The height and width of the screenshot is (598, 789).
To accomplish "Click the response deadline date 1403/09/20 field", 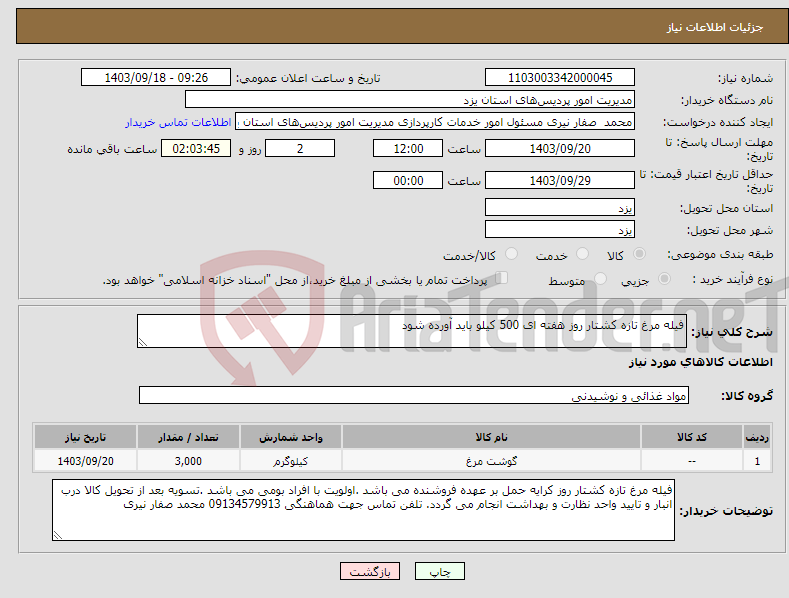I will tap(560, 148).
